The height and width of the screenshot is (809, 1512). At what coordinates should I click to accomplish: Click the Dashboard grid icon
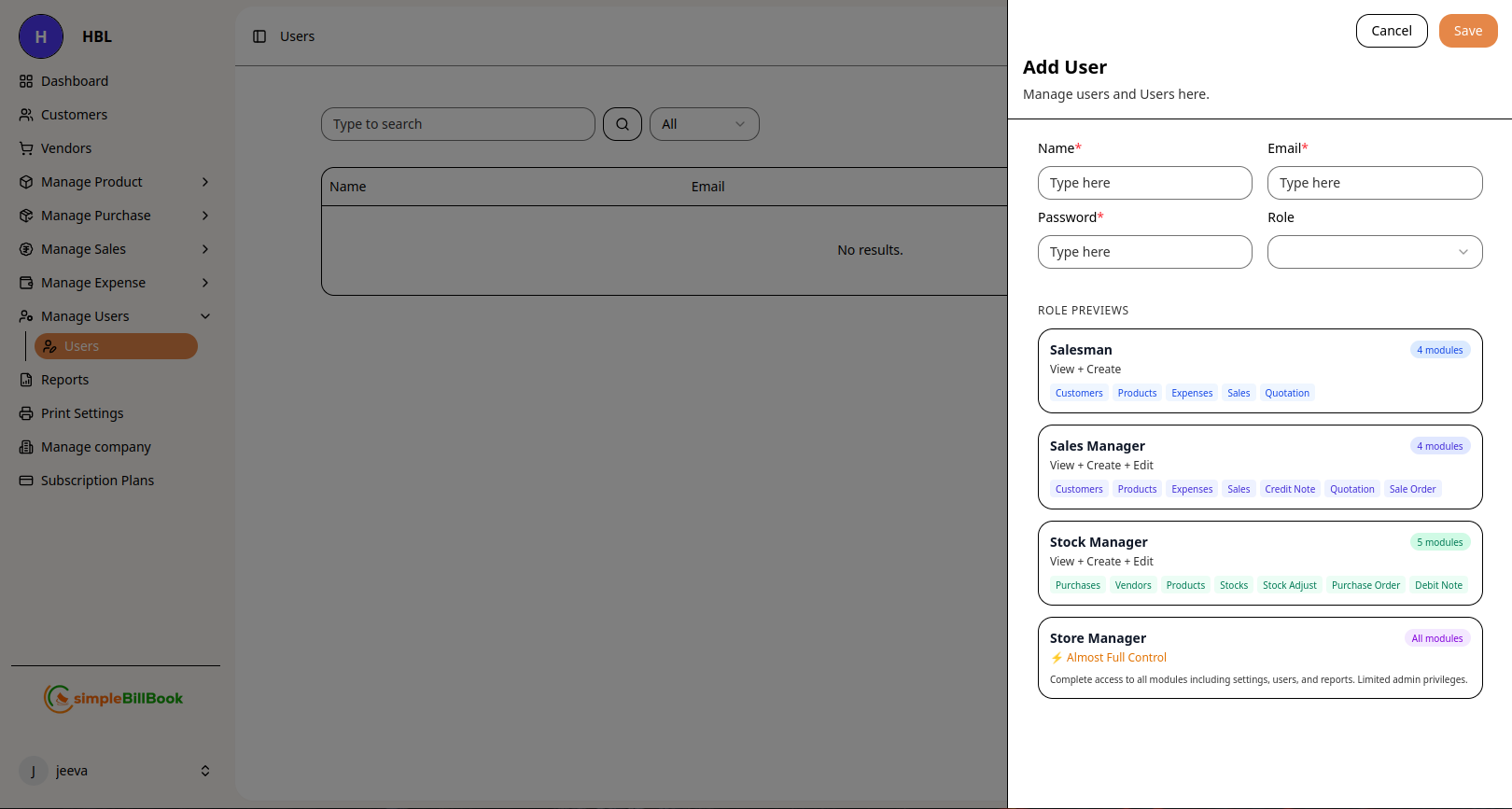(x=26, y=81)
